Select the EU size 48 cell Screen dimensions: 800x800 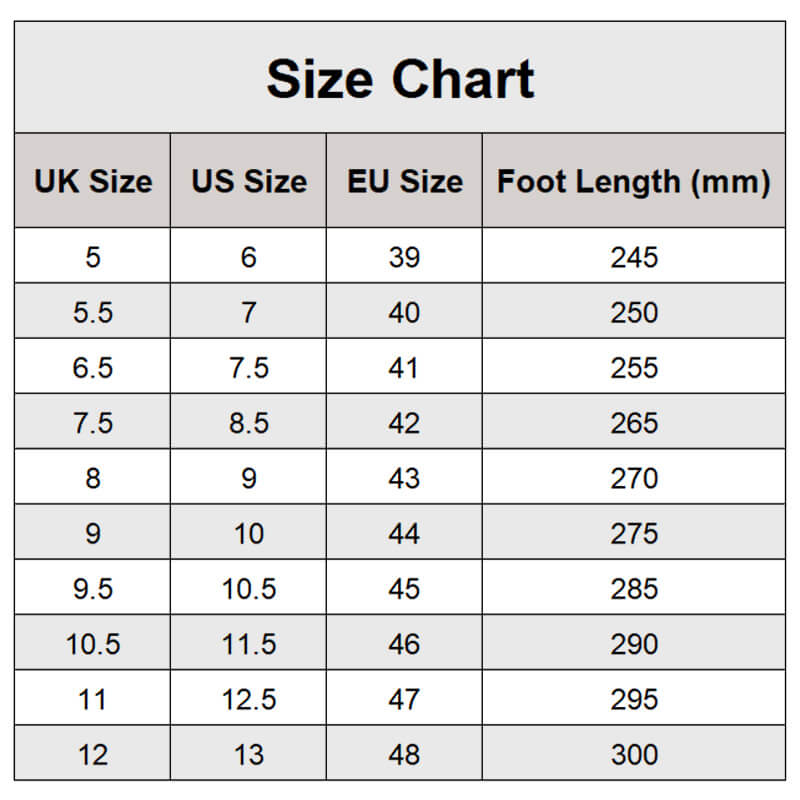click(x=405, y=754)
